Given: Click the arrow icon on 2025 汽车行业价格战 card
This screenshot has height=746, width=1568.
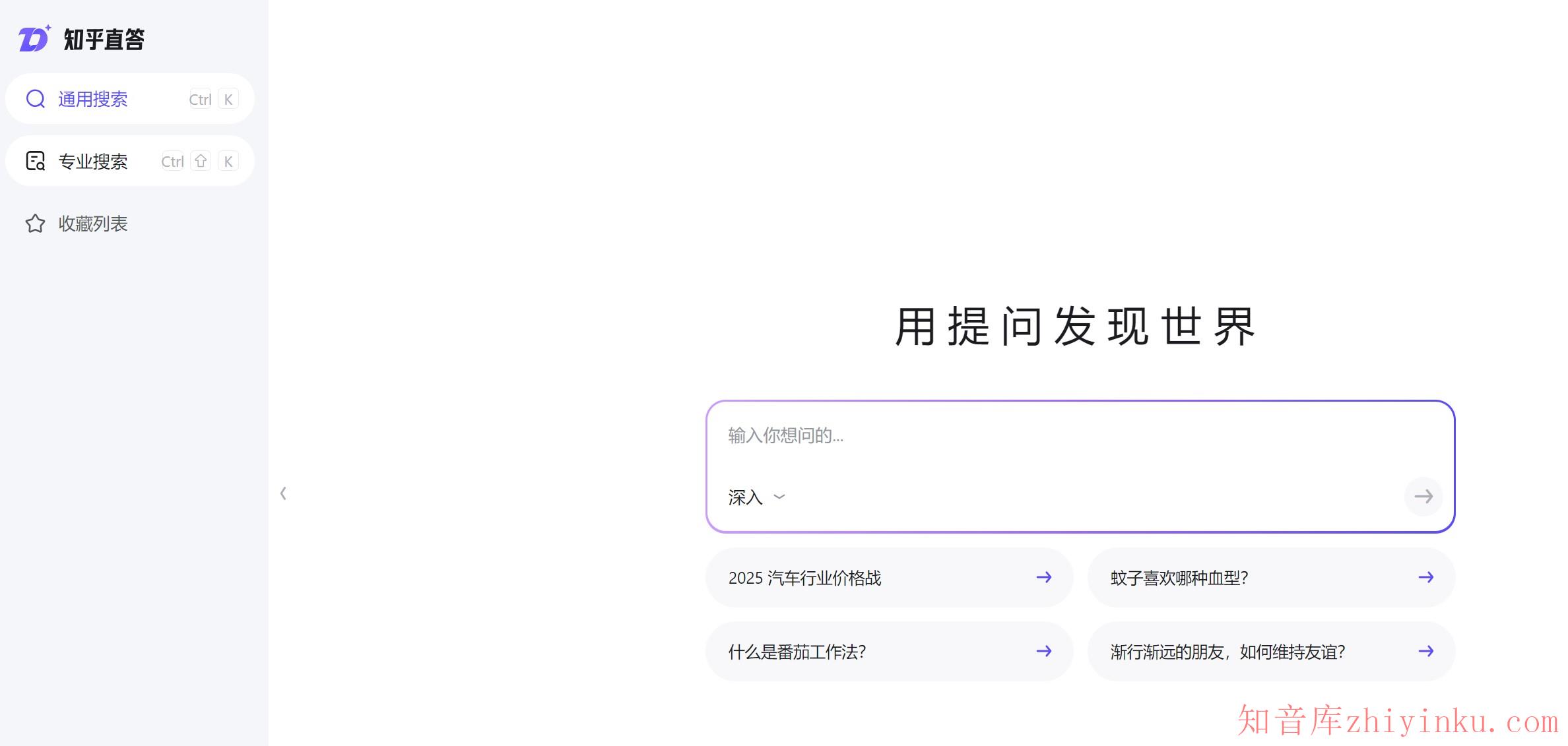Looking at the screenshot, I should coord(1043,577).
